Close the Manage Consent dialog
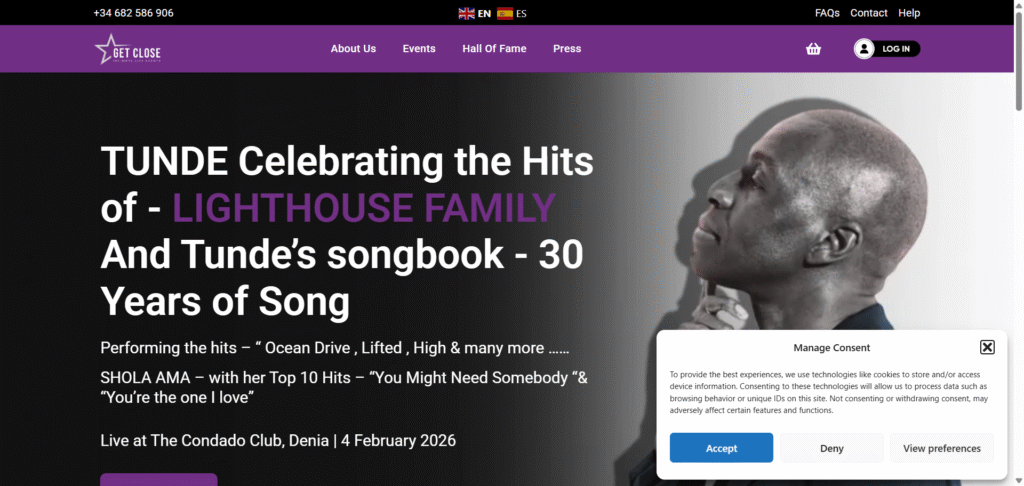 (987, 347)
